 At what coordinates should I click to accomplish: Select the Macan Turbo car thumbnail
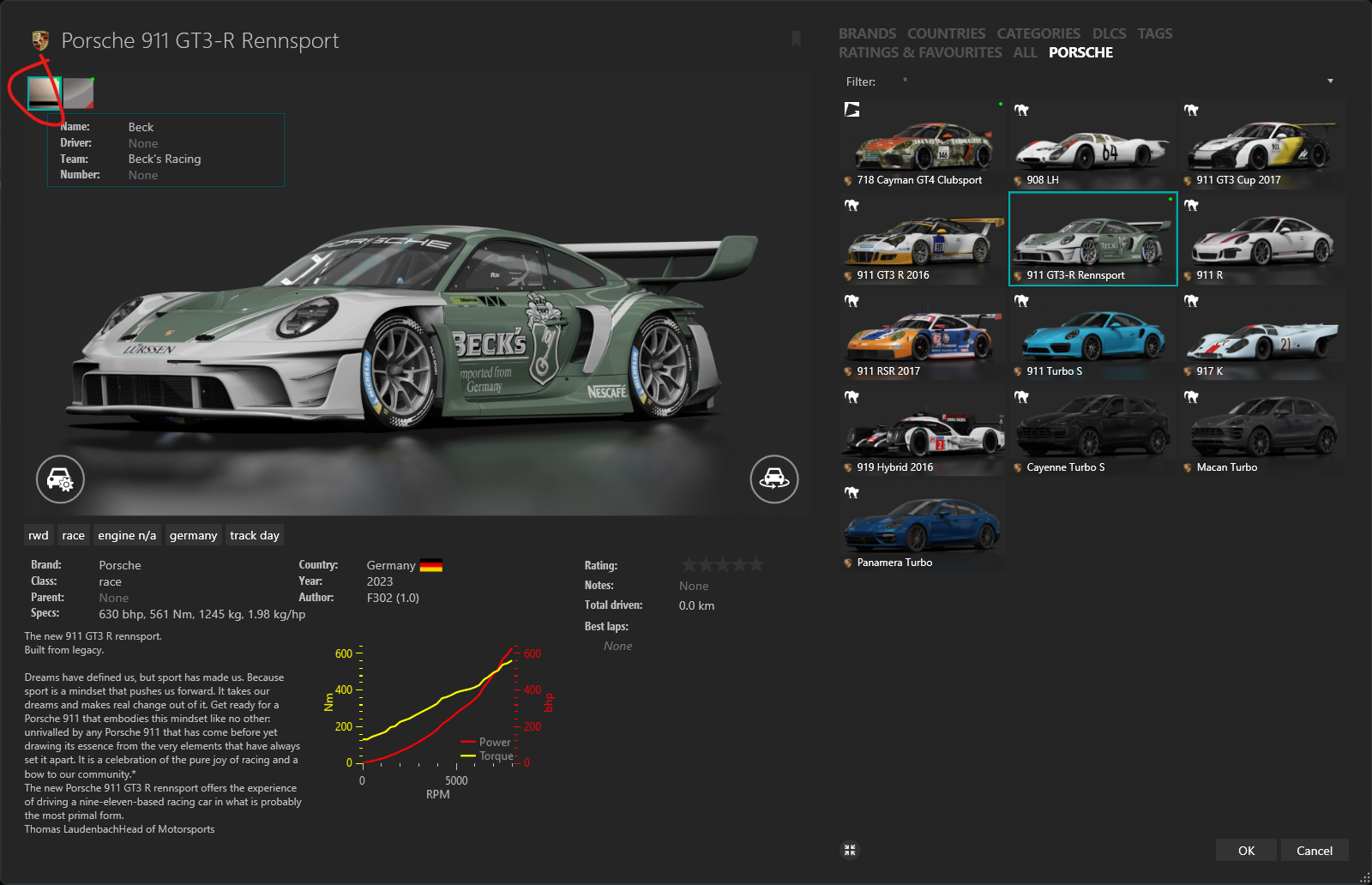1262,430
